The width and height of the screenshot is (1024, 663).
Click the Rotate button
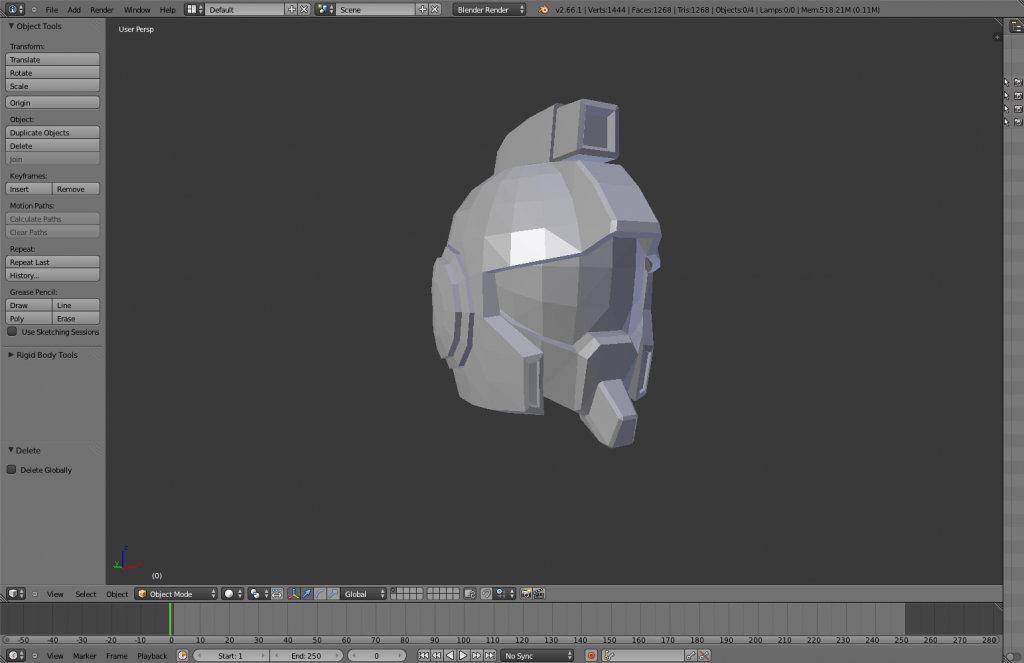click(x=52, y=73)
